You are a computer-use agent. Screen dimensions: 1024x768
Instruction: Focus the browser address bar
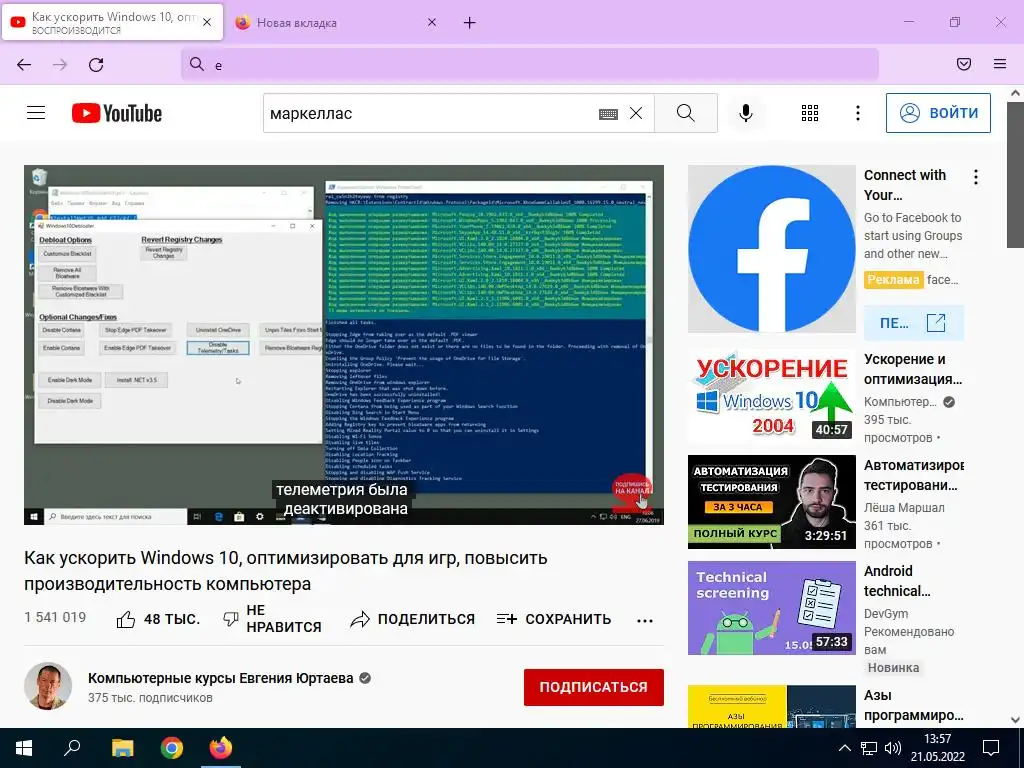tap(530, 65)
